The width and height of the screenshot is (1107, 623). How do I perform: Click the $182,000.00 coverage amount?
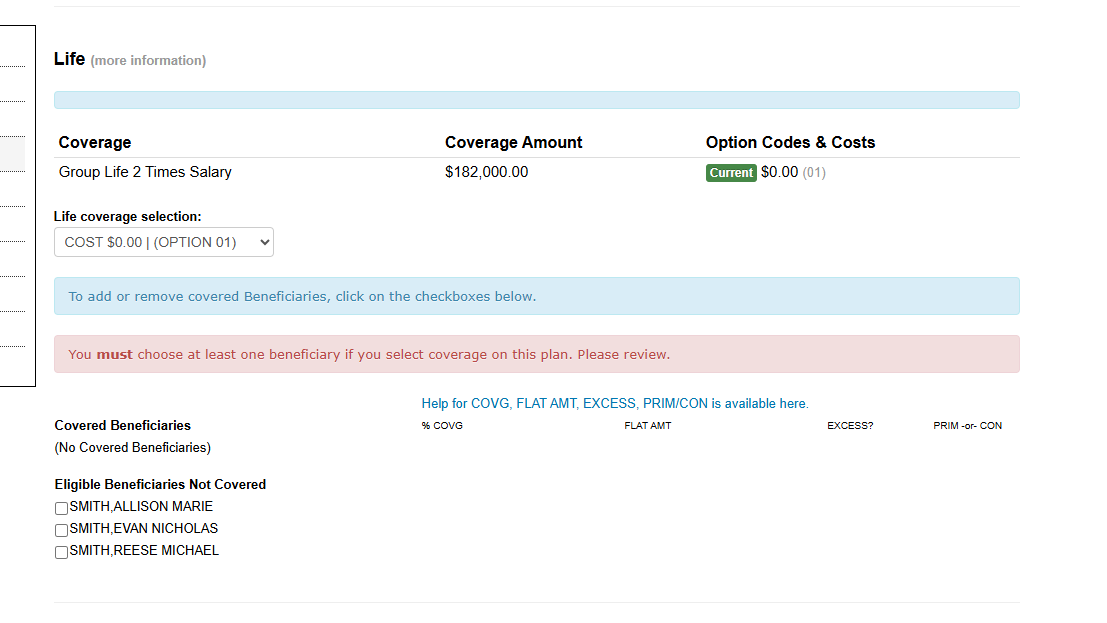coord(486,172)
